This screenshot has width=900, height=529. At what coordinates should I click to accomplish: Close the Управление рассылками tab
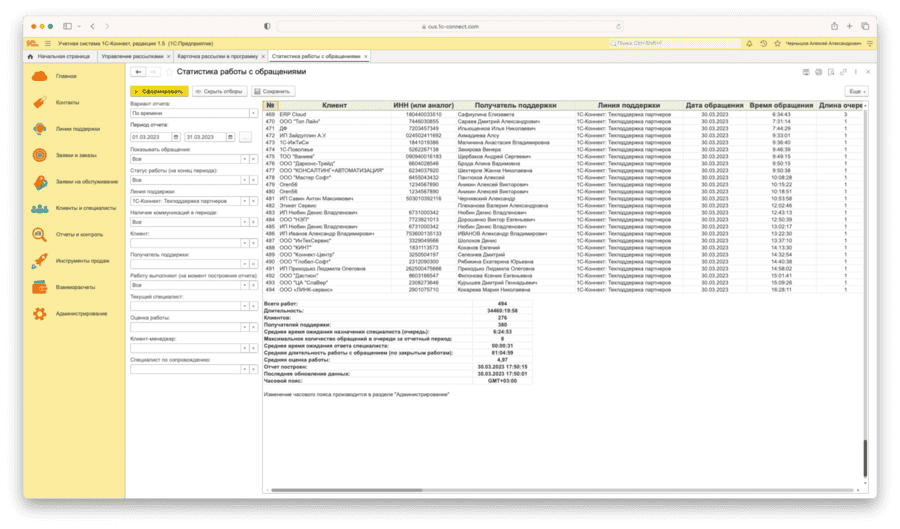pyautogui.click(x=169, y=57)
